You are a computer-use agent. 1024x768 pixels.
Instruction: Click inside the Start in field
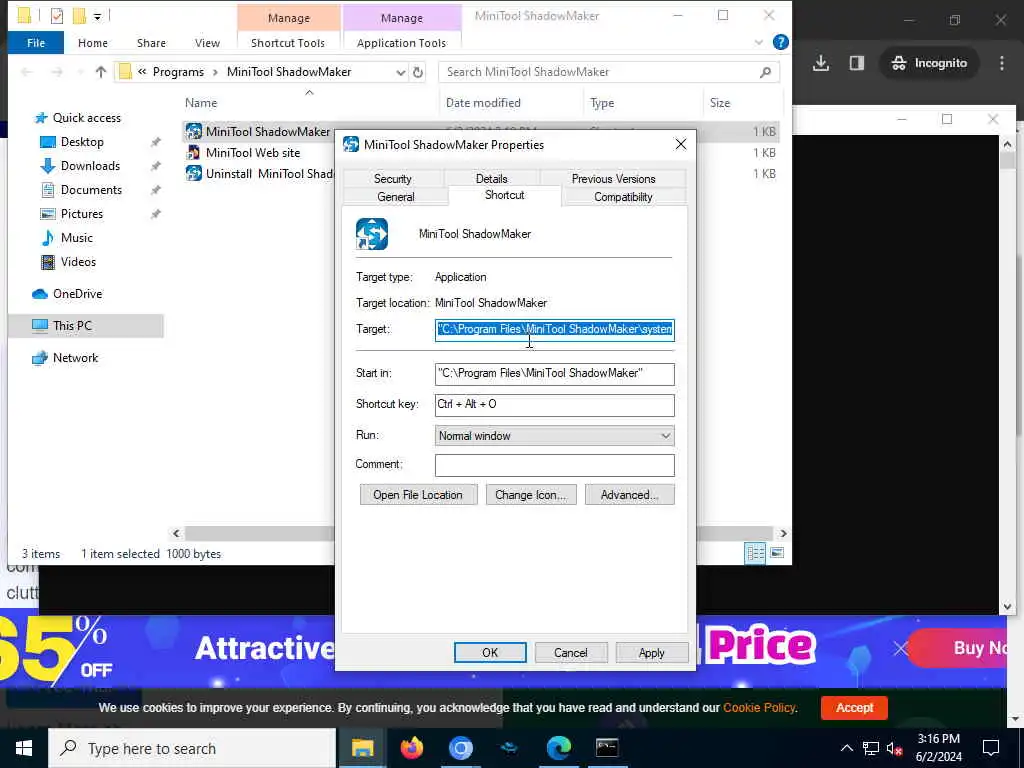pyautogui.click(x=554, y=374)
